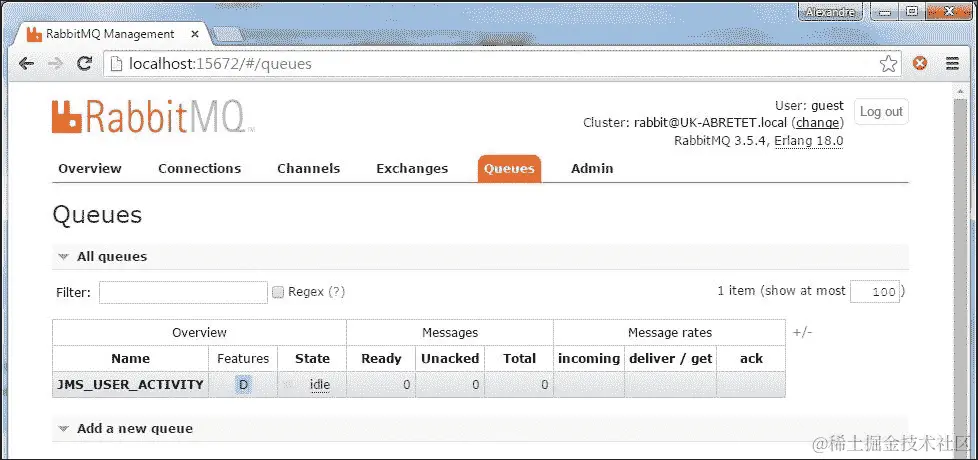This screenshot has height=460, width=978.
Task: Click the cluster change link
Action: (x=818, y=123)
